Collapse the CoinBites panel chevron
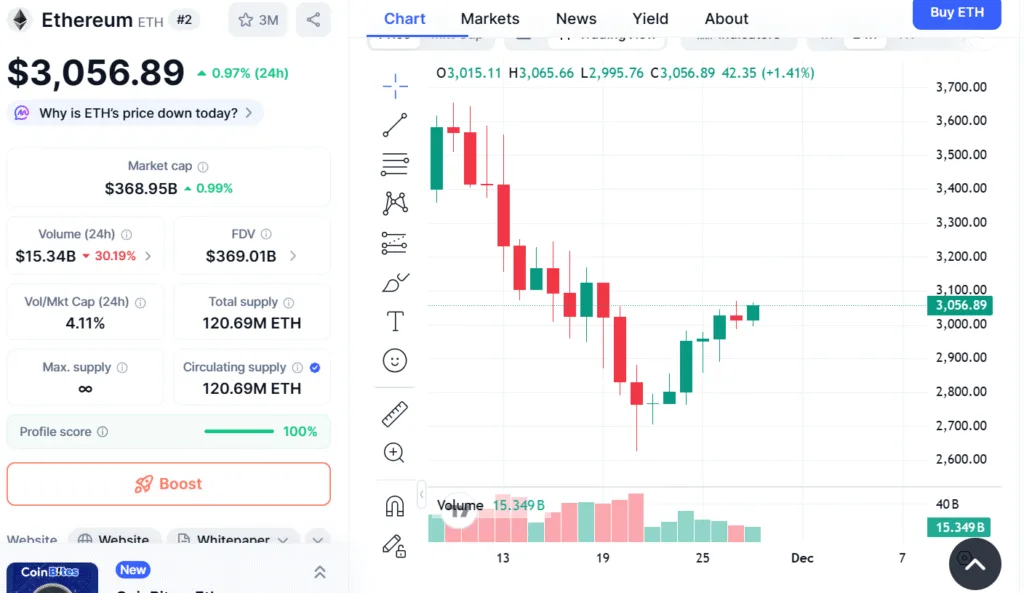 320,571
